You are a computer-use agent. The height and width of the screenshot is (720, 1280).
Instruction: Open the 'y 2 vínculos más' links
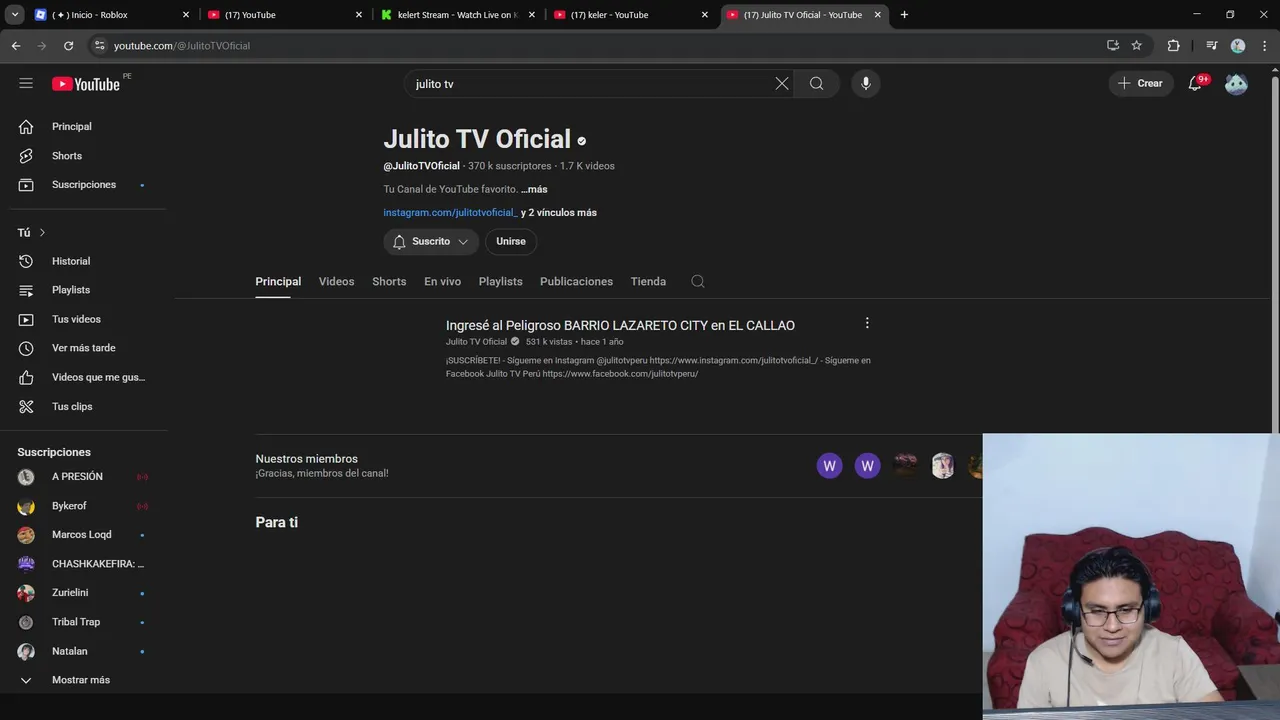[559, 213]
